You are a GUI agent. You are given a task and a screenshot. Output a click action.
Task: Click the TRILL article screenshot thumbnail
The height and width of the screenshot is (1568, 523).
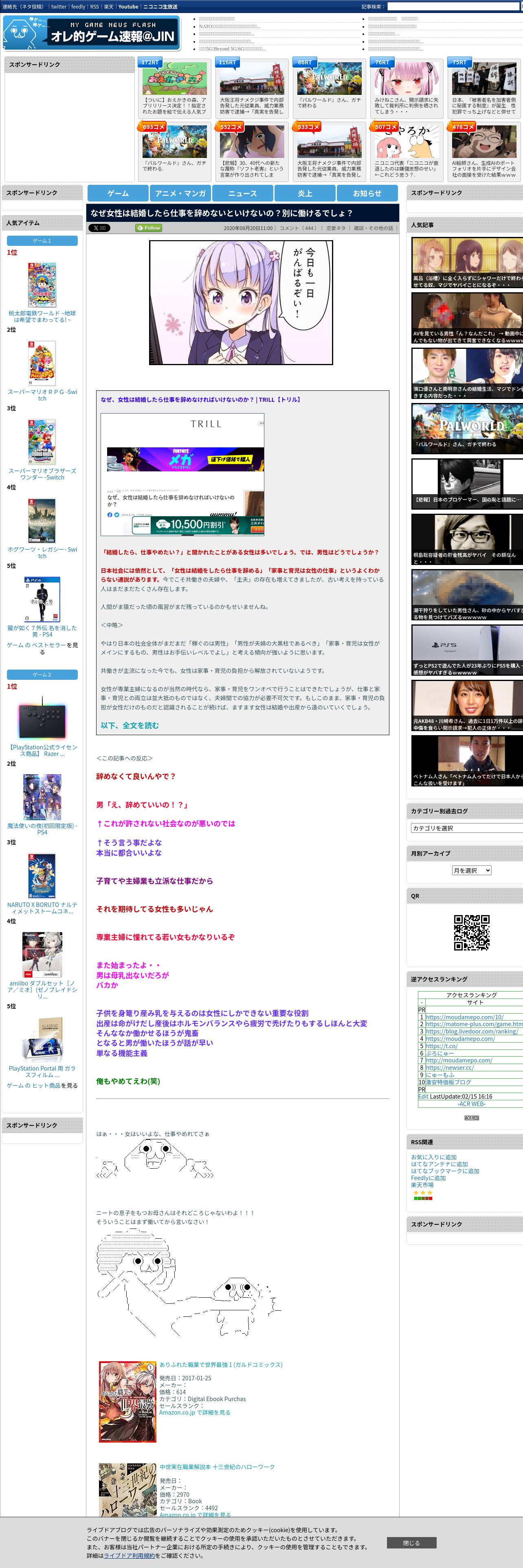(x=182, y=474)
